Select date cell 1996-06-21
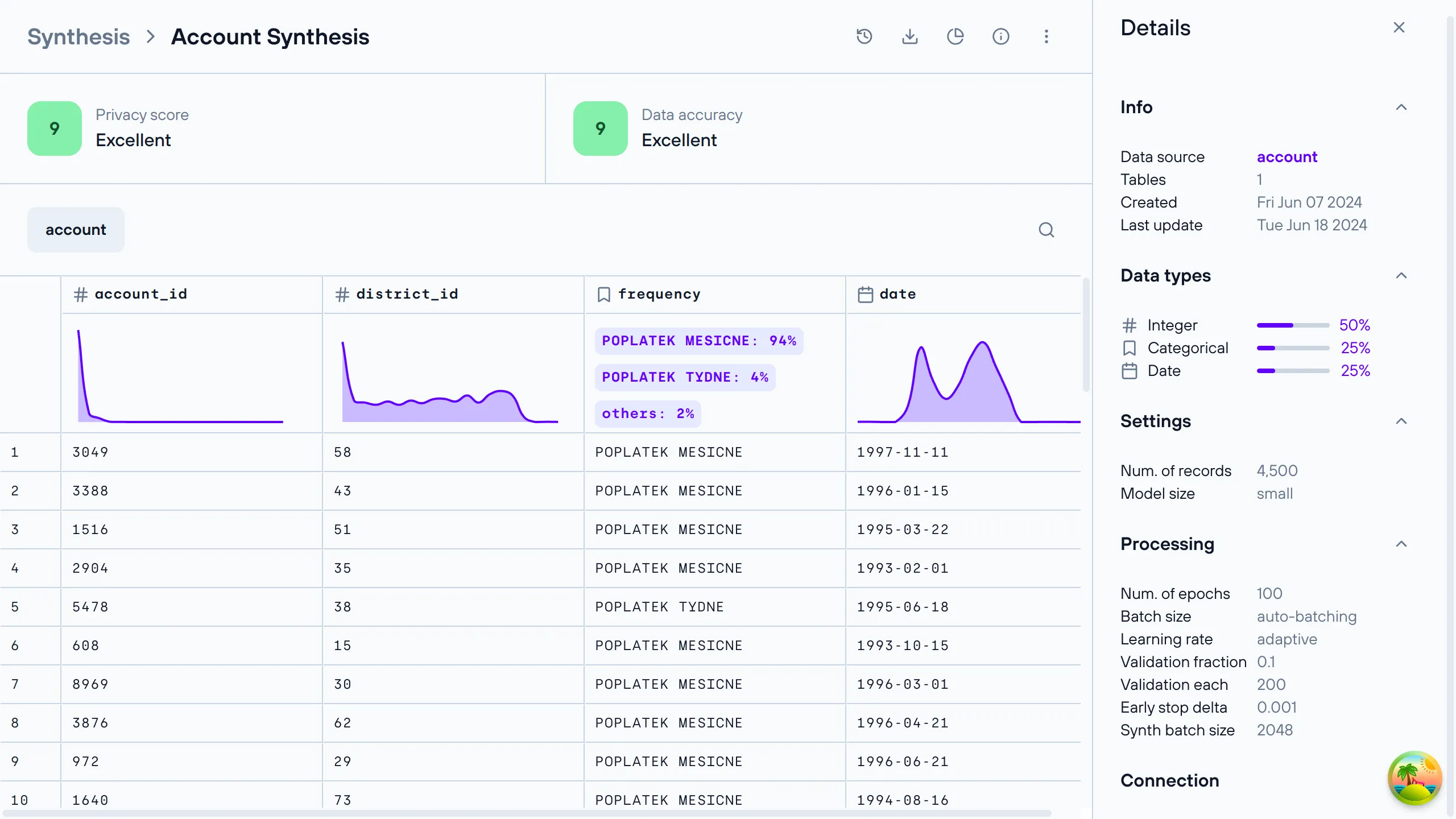The width and height of the screenshot is (1456, 819). click(x=963, y=762)
